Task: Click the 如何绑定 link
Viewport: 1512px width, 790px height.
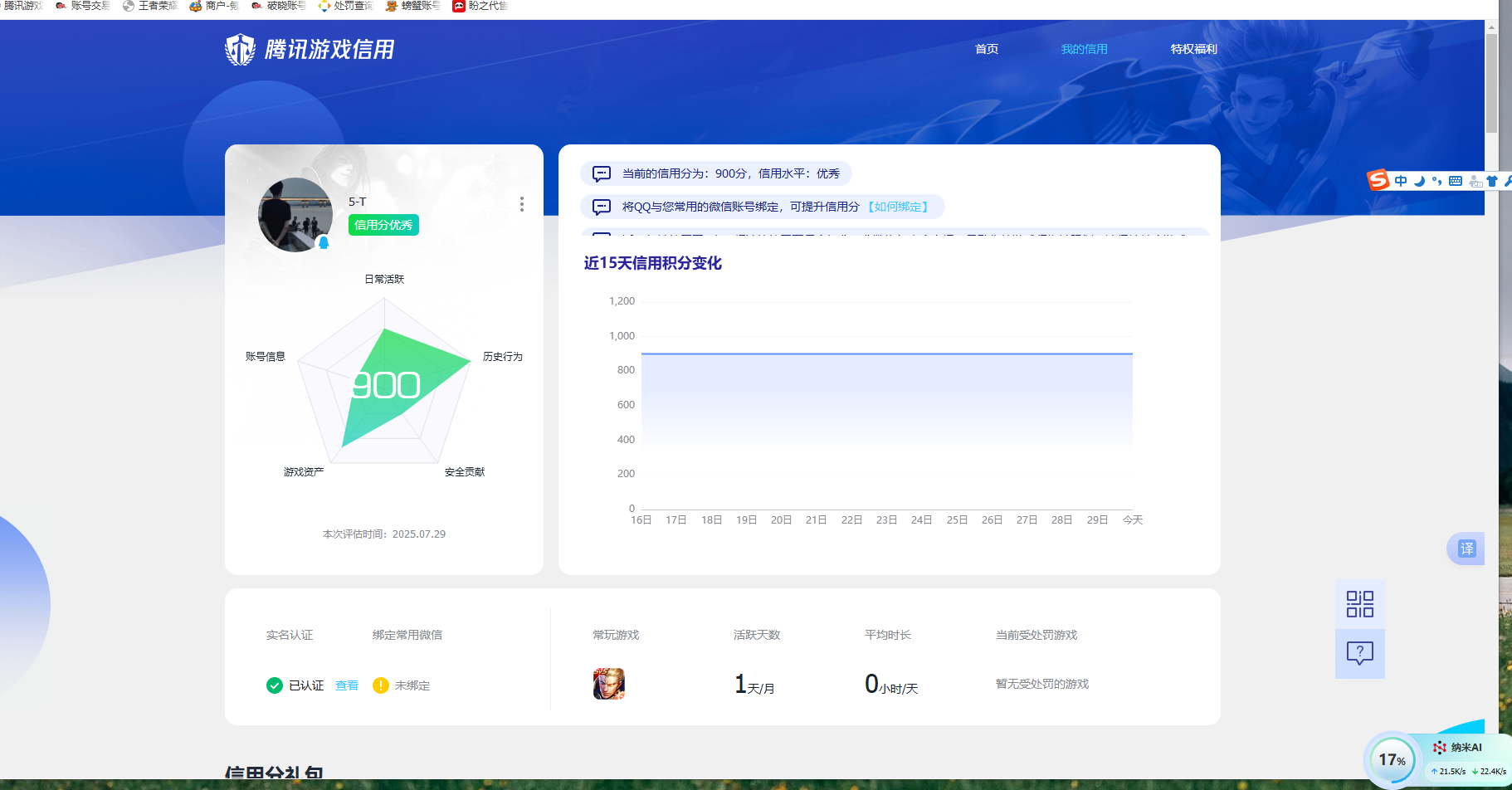Action: click(898, 207)
